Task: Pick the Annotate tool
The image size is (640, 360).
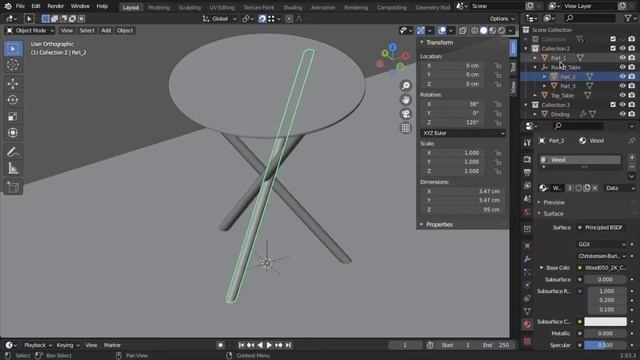Action: [x=13, y=152]
